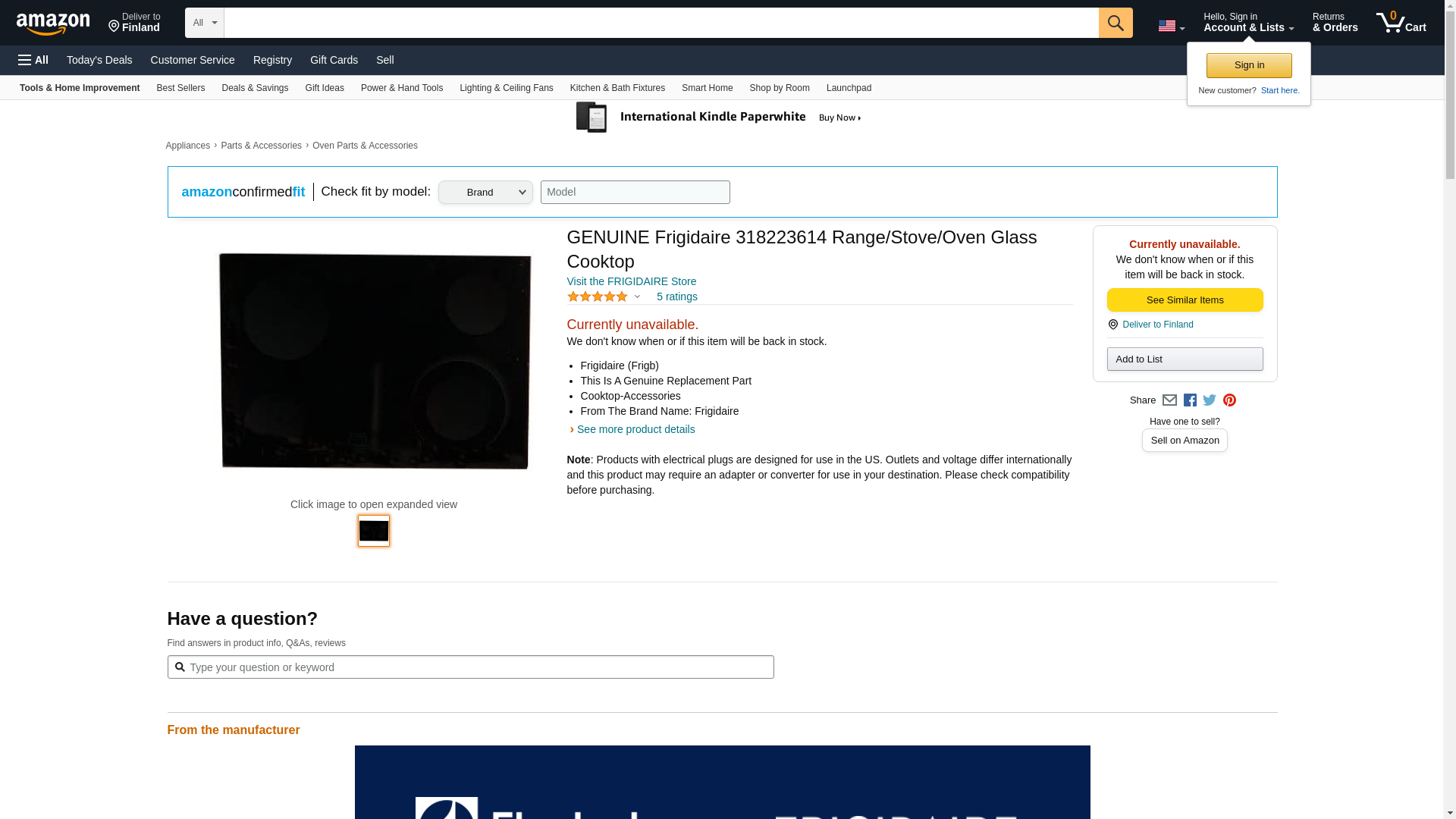This screenshot has width=1456, height=819.
Task: Expand the search category All dropdown
Action: (x=204, y=23)
